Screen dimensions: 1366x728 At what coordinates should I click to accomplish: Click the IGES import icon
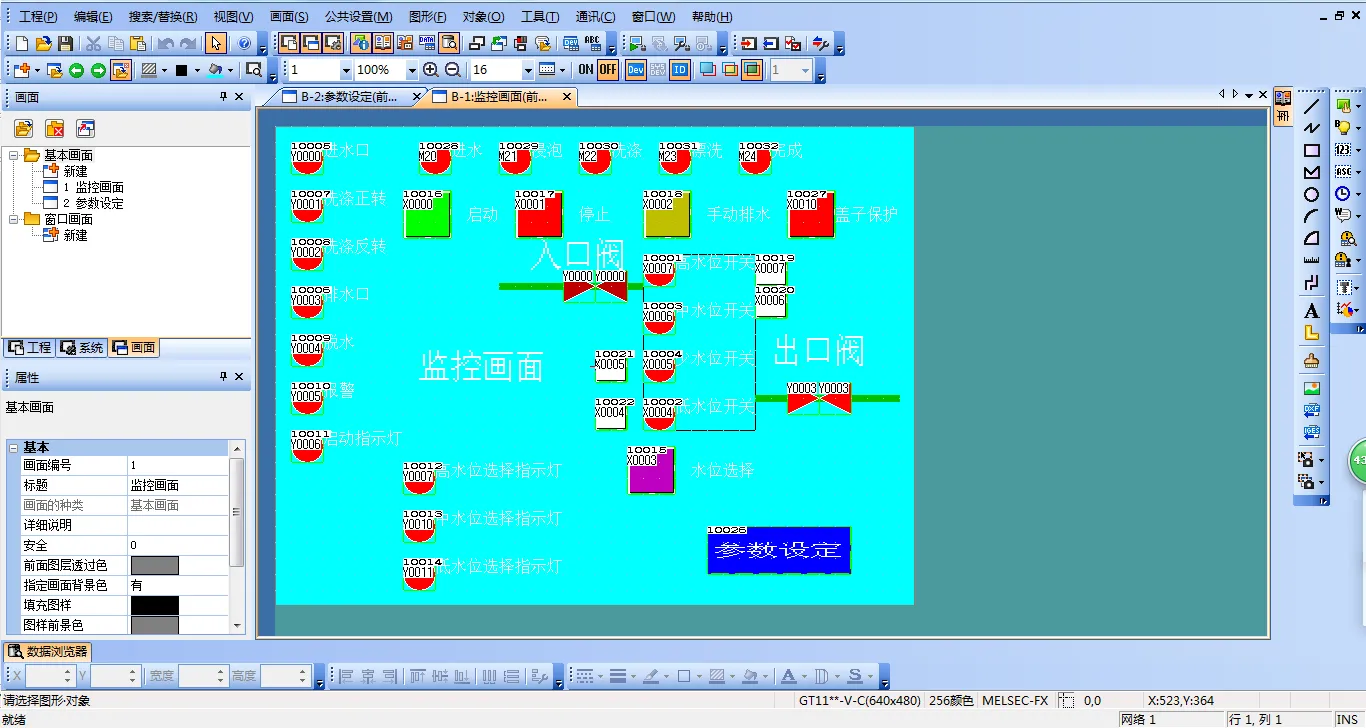[1312, 432]
